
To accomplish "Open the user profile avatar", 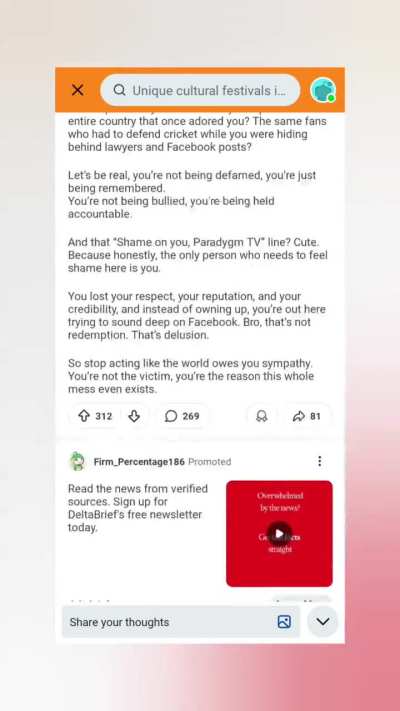I will 323,90.
